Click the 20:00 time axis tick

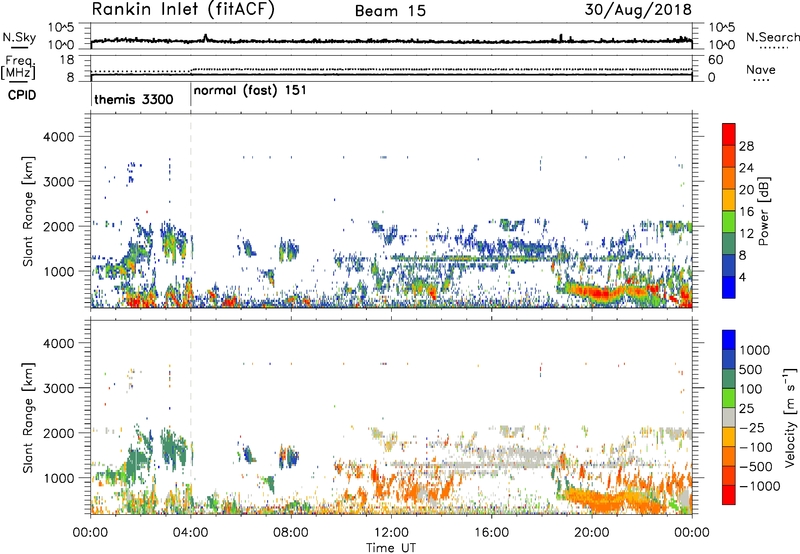point(591,533)
